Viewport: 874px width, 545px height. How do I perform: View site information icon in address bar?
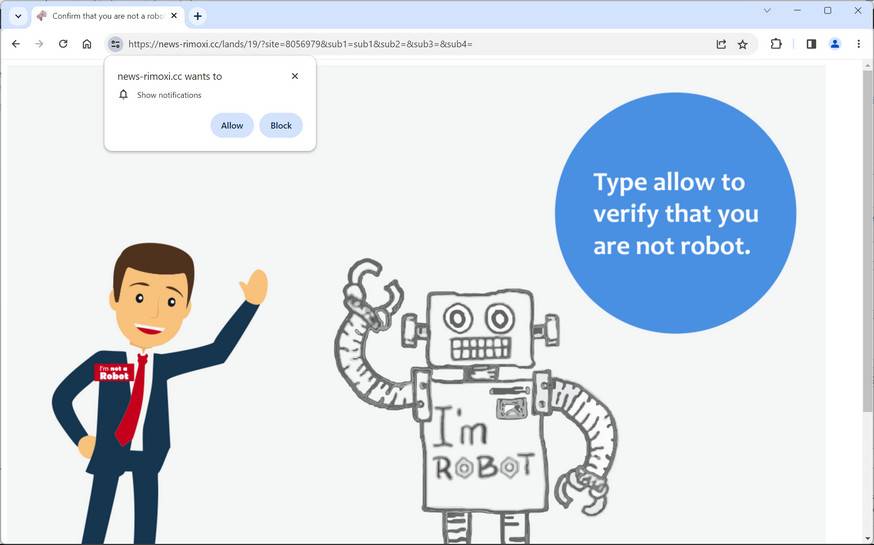point(115,44)
